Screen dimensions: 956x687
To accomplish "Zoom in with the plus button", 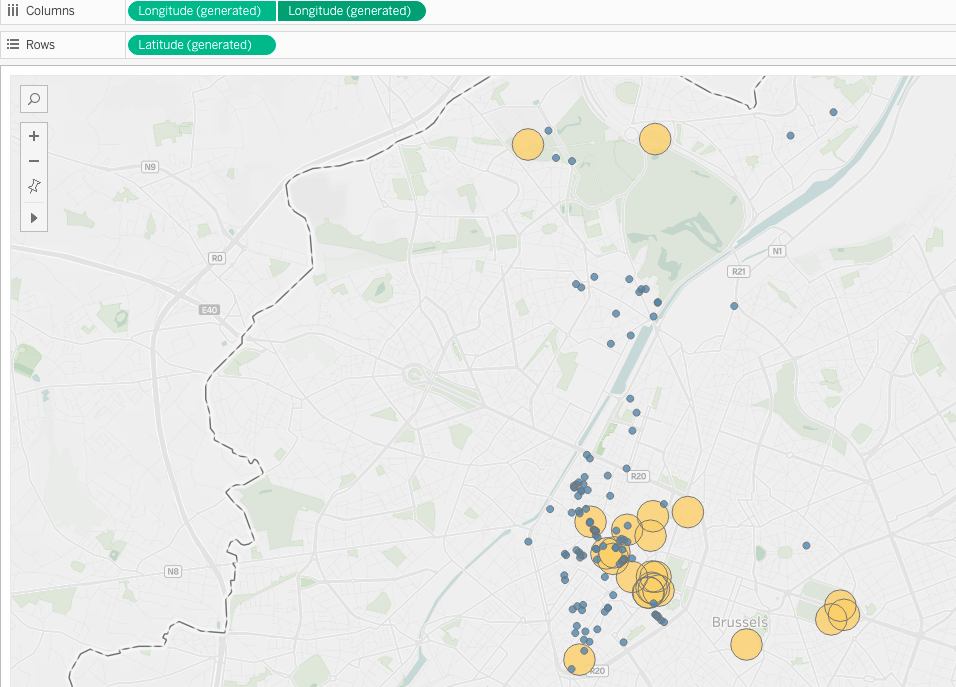I will 34,136.
